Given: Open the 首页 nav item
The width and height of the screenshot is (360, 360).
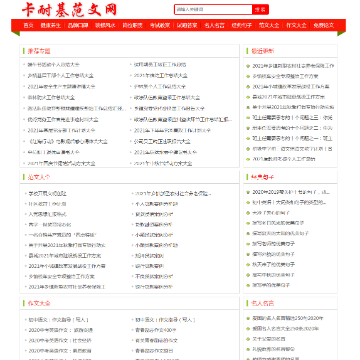Looking at the screenshot, I should click(28, 25).
